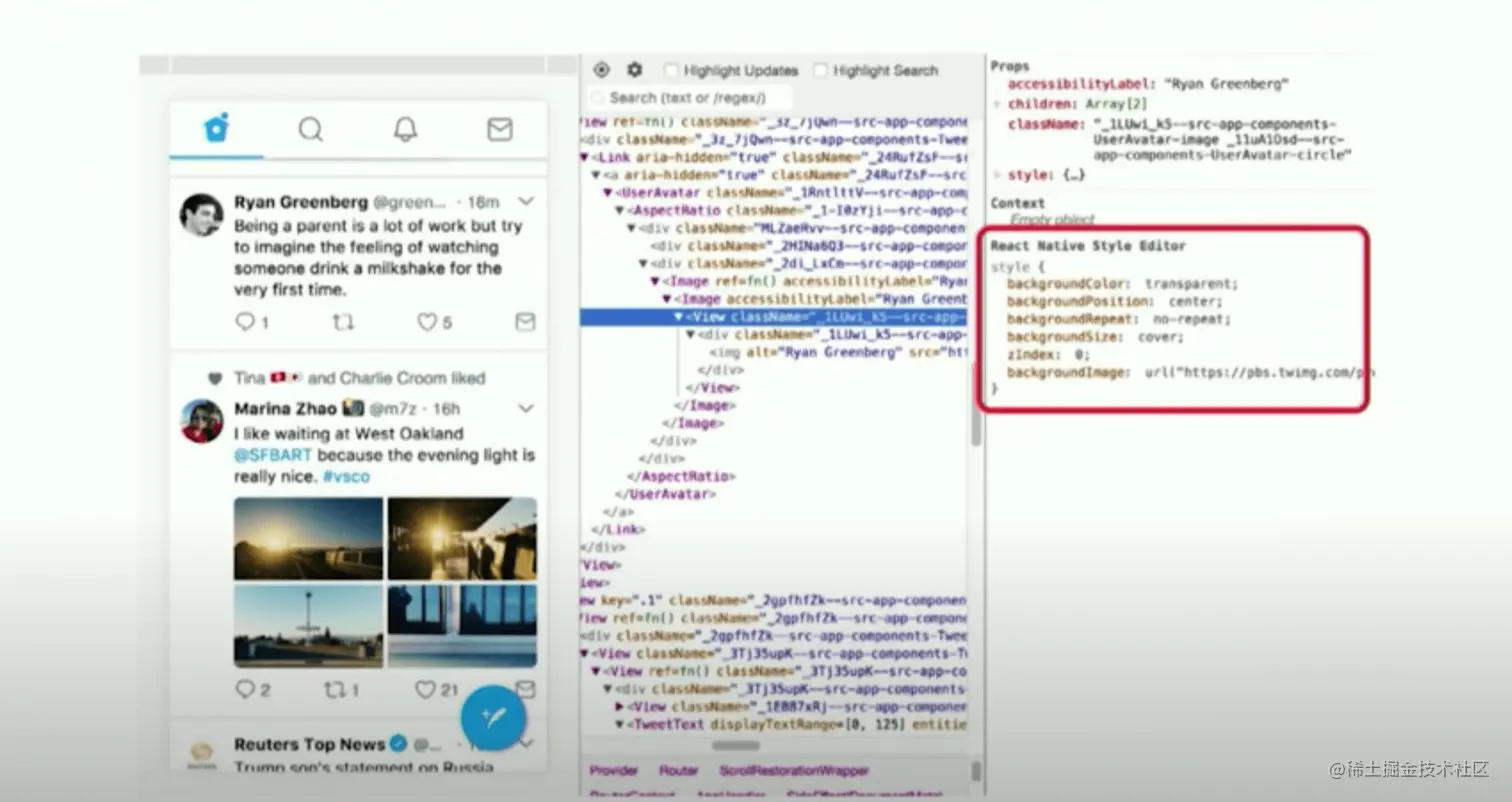Viewport: 1512px width, 802px height.
Task: Open the notifications bell icon
Action: [x=405, y=129]
